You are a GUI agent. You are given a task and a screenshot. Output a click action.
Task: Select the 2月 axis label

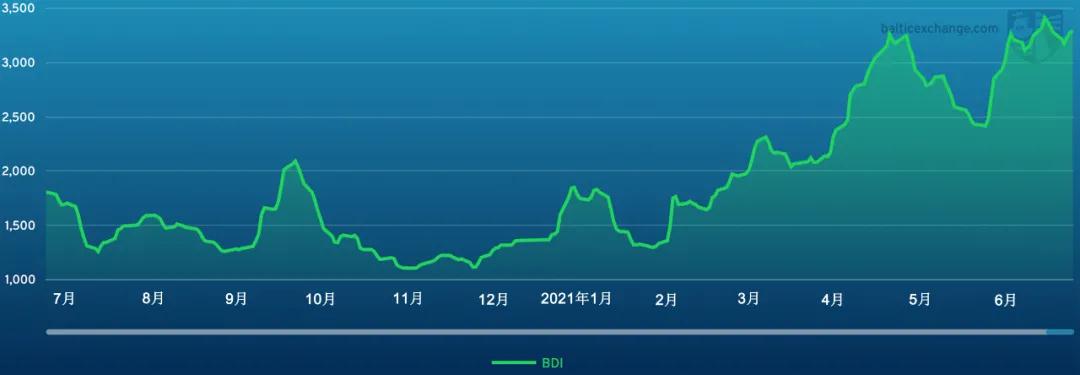[x=666, y=299]
